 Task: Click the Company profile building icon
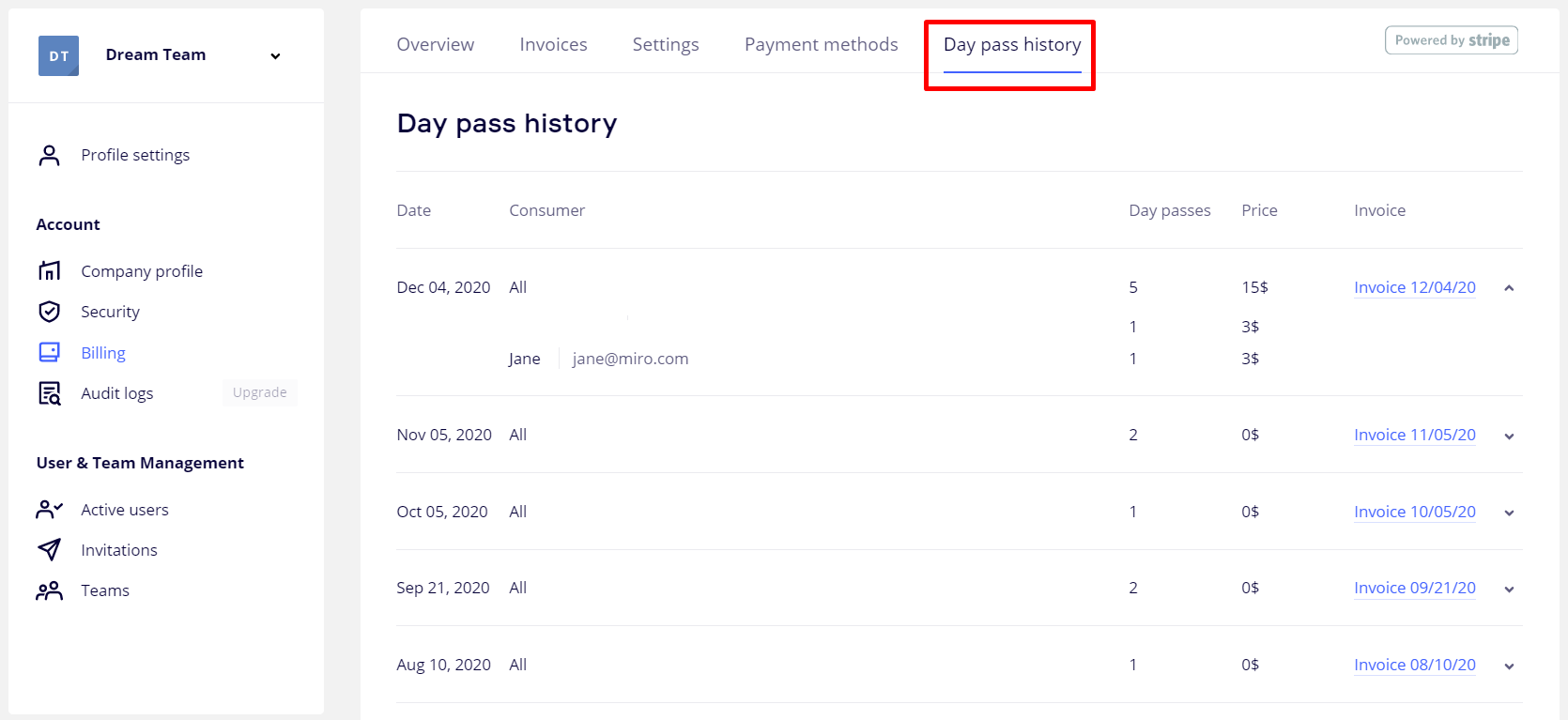click(49, 271)
